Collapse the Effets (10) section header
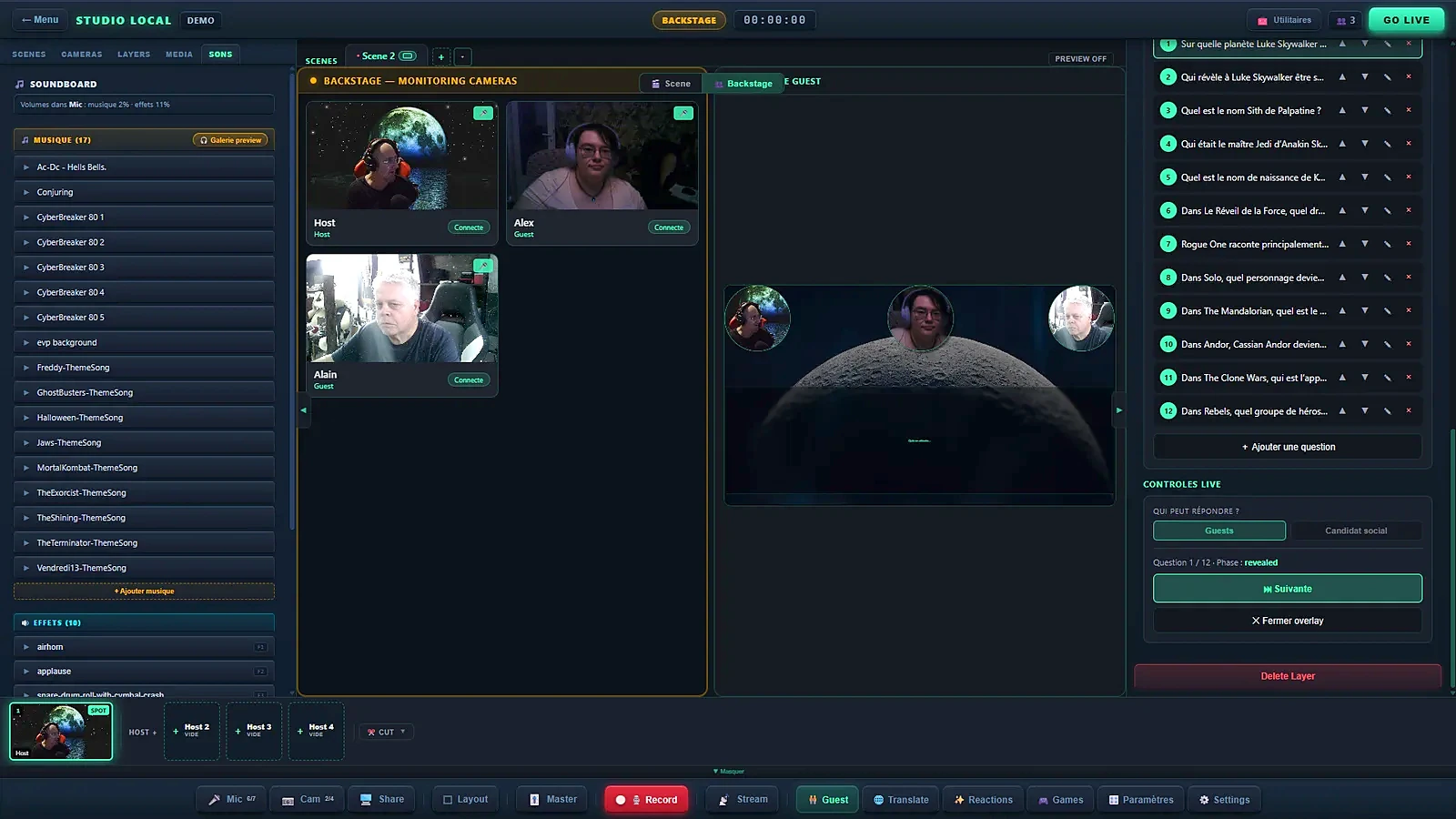The width and height of the screenshot is (1456, 819). click(144, 622)
